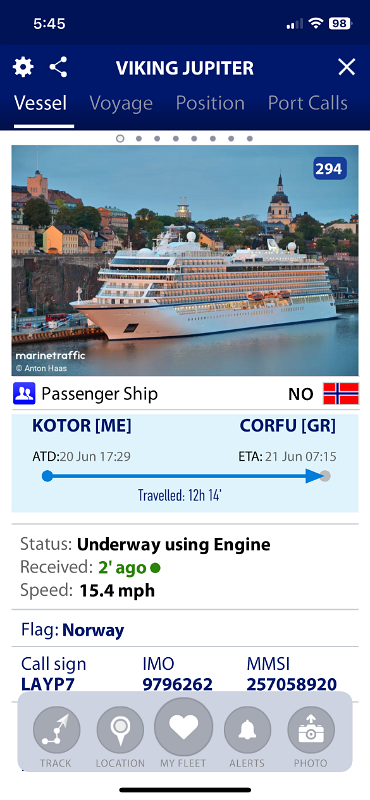This screenshot has height=800, width=370.
Task: Switch to the Voyage tab
Action: point(121,103)
